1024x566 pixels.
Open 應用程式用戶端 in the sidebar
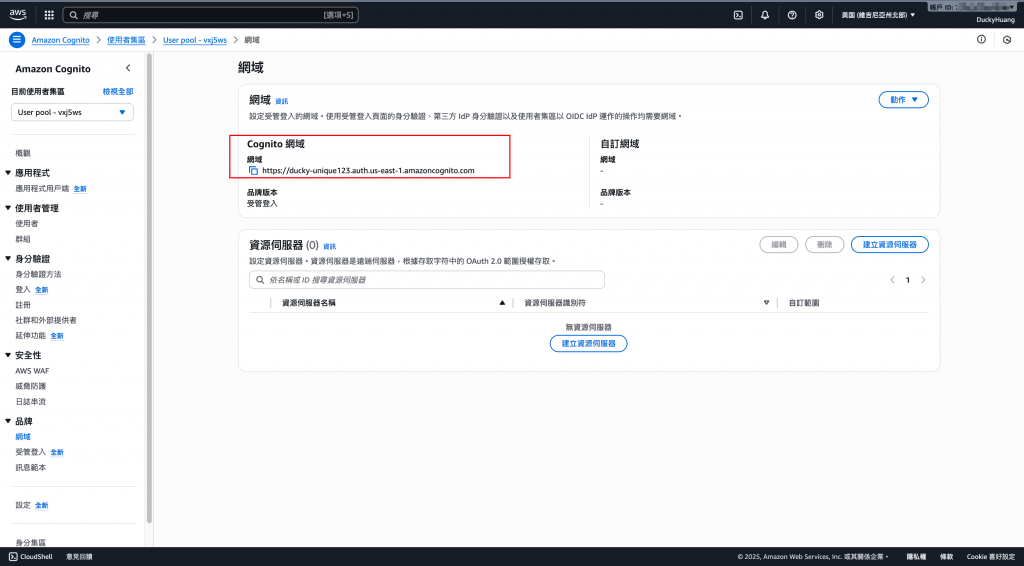pyautogui.click(x=42, y=189)
